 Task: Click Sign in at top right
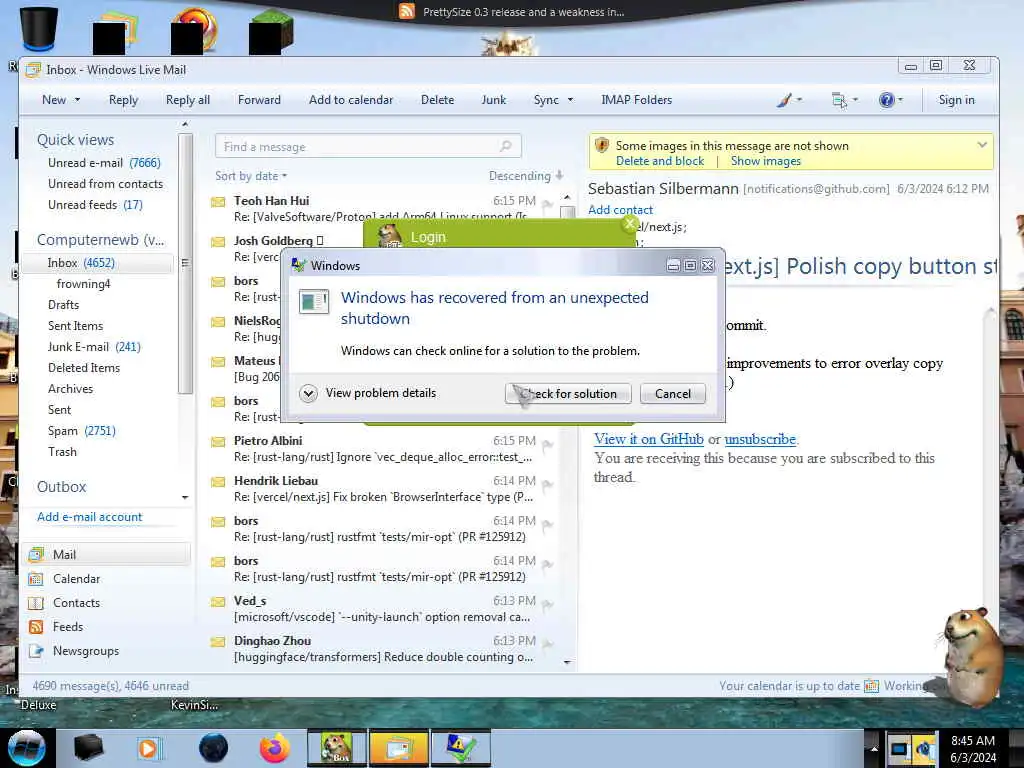coord(956,100)
